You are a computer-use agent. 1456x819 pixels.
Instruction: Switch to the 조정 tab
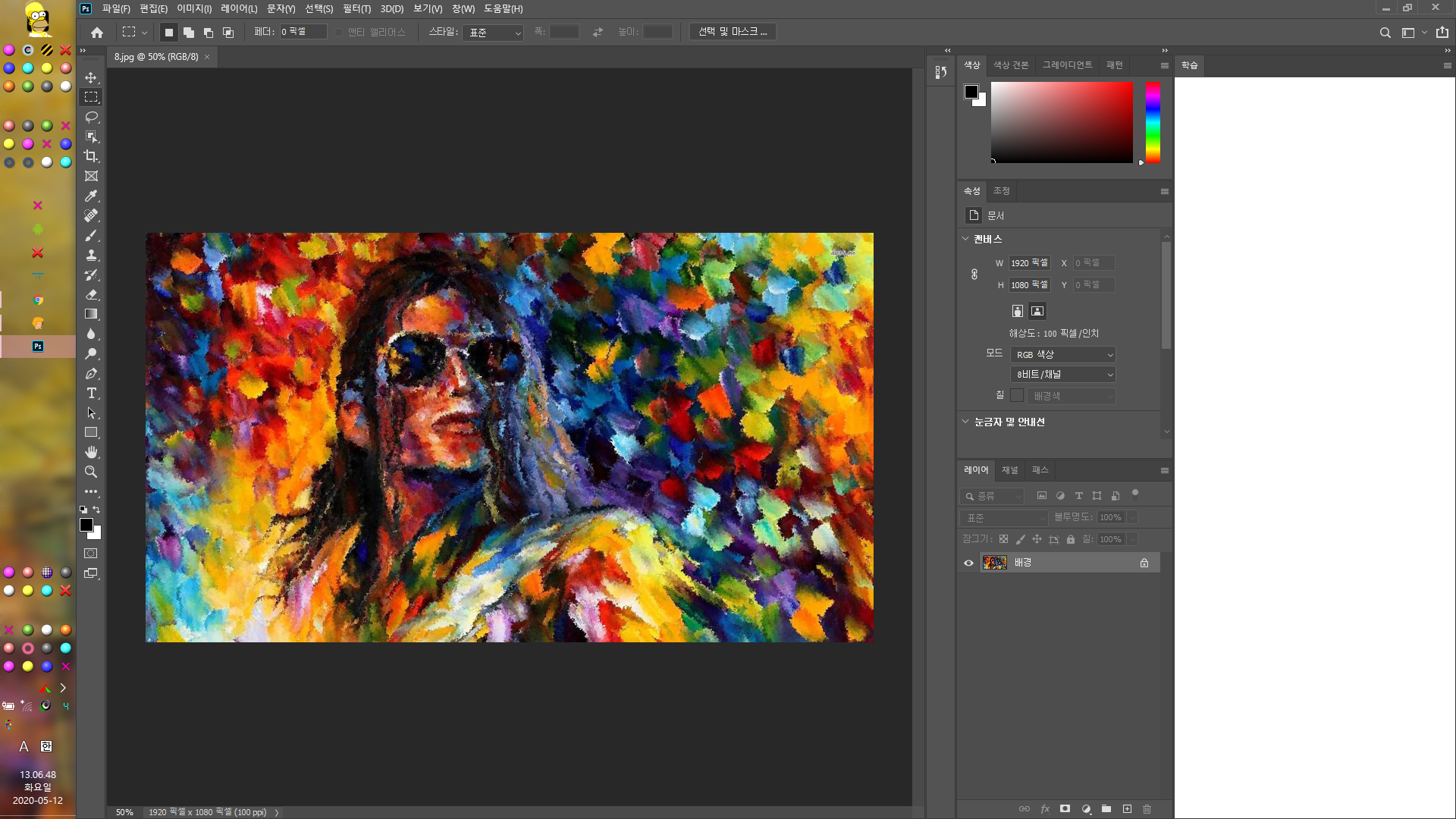tap(1002, 191)
